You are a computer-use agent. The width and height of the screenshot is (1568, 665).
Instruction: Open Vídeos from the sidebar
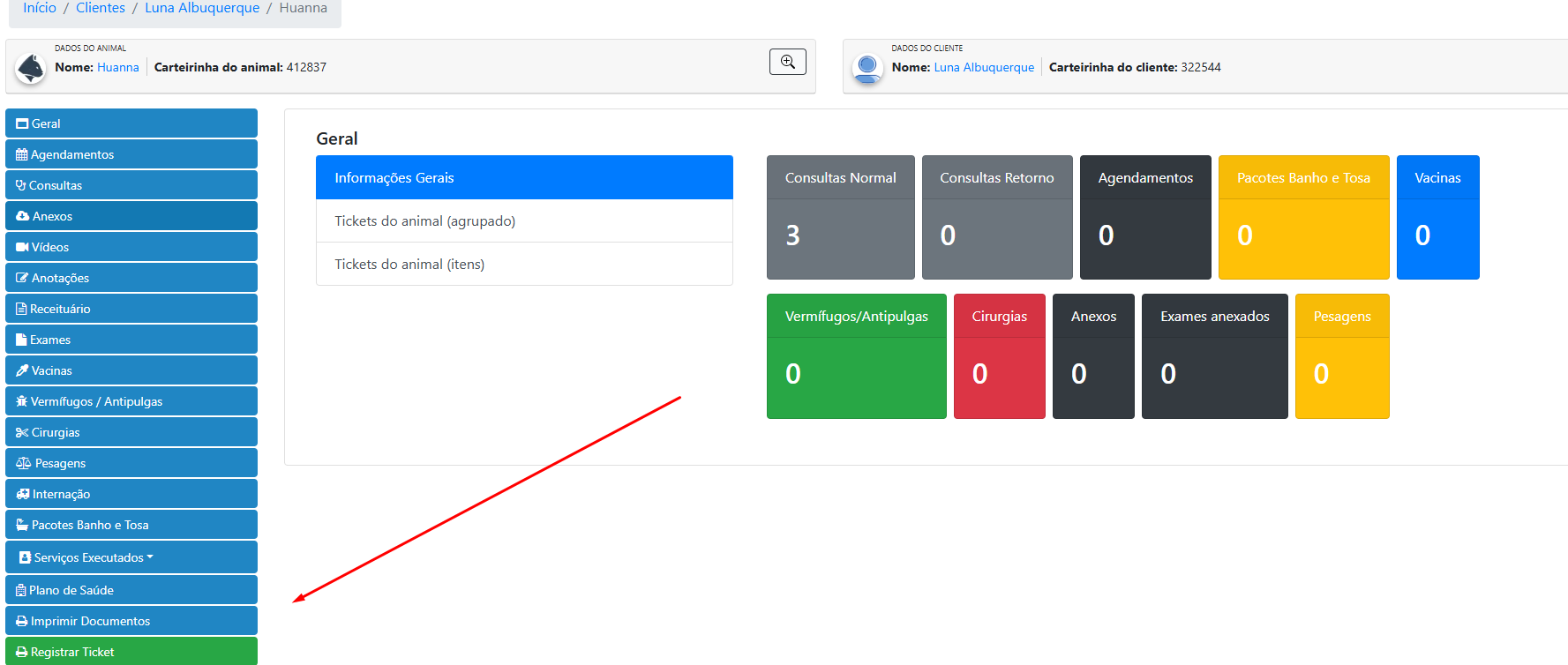pos(131,247)
